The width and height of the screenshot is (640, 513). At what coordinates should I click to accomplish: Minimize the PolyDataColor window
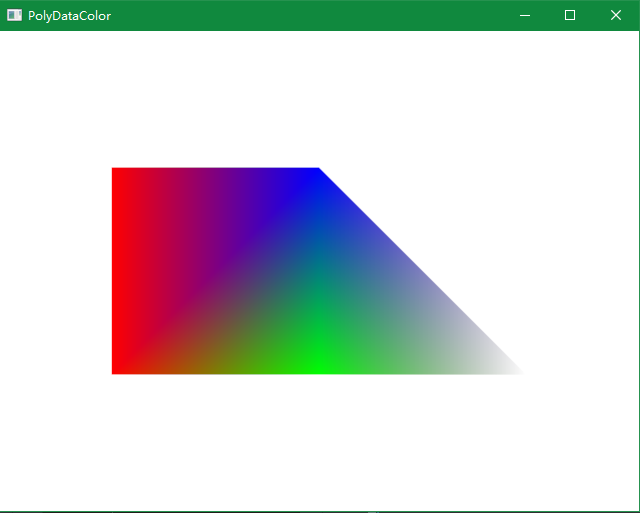525,16
